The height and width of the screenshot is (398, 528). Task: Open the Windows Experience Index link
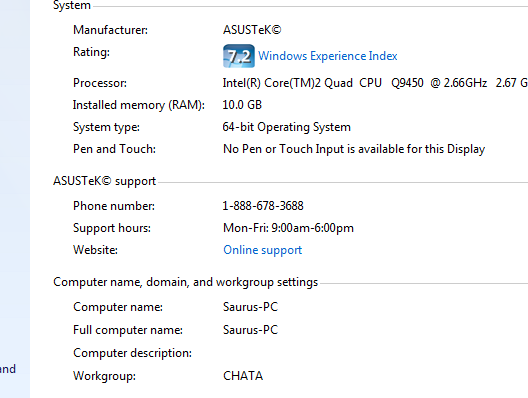point(328,56)
